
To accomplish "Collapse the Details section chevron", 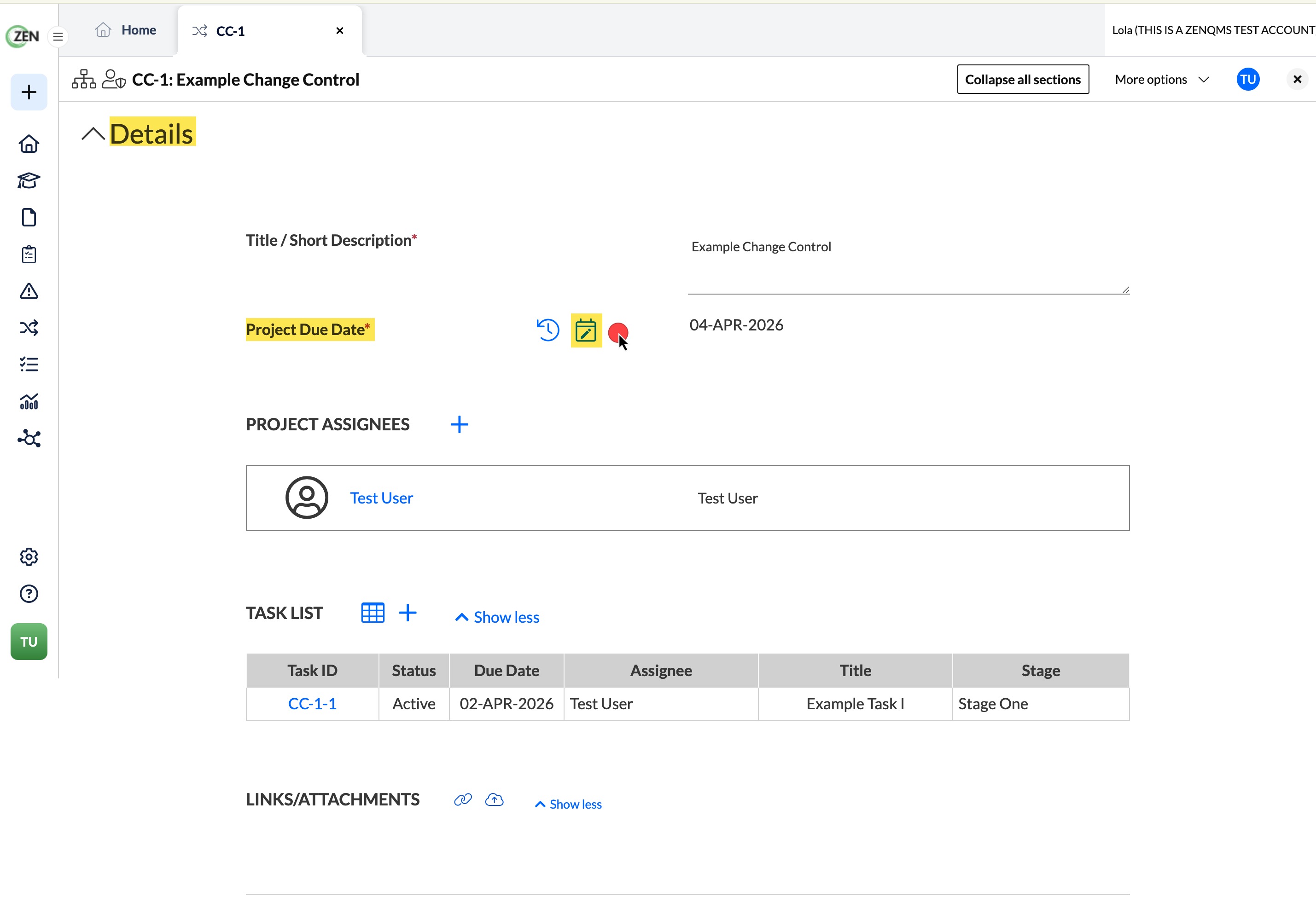I will 93,134.
